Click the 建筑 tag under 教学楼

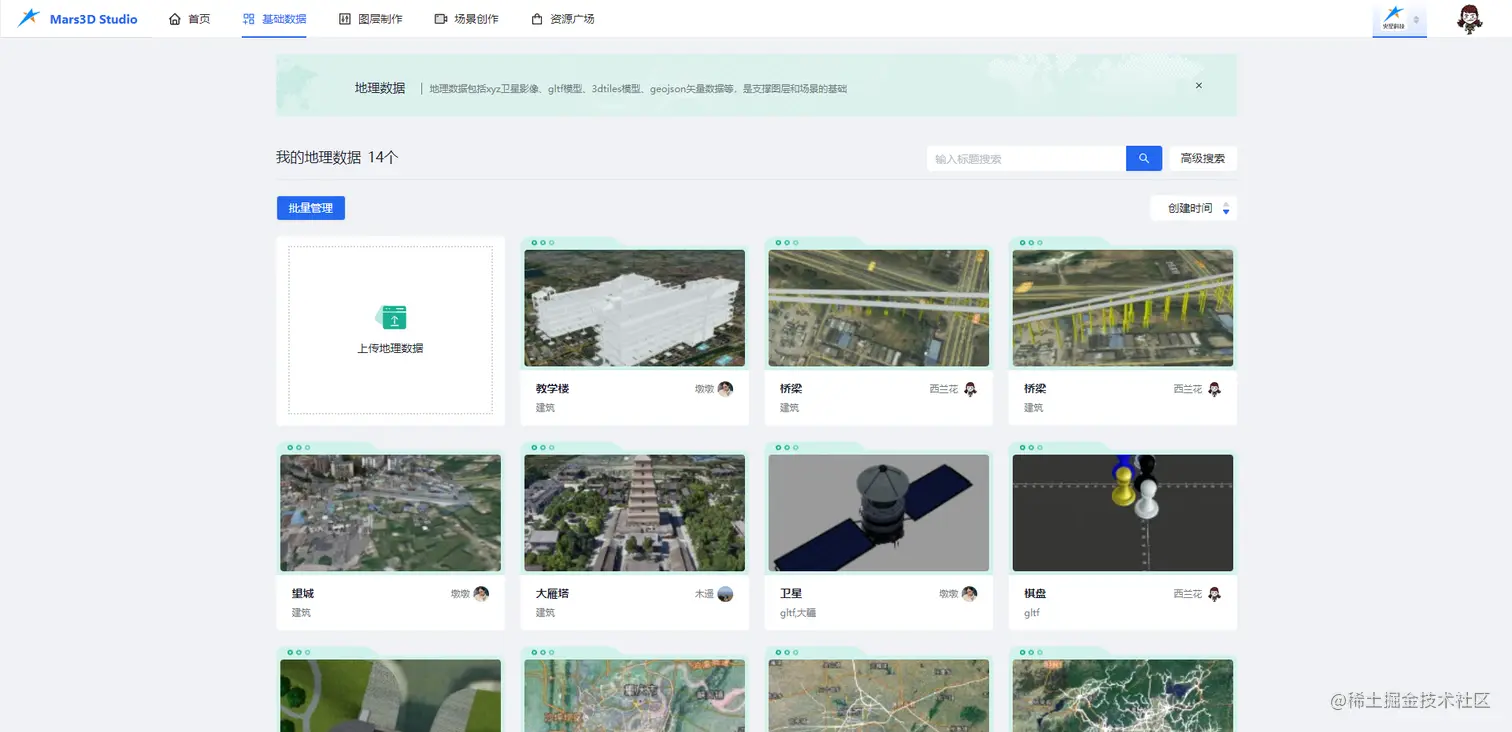(545, 407)
